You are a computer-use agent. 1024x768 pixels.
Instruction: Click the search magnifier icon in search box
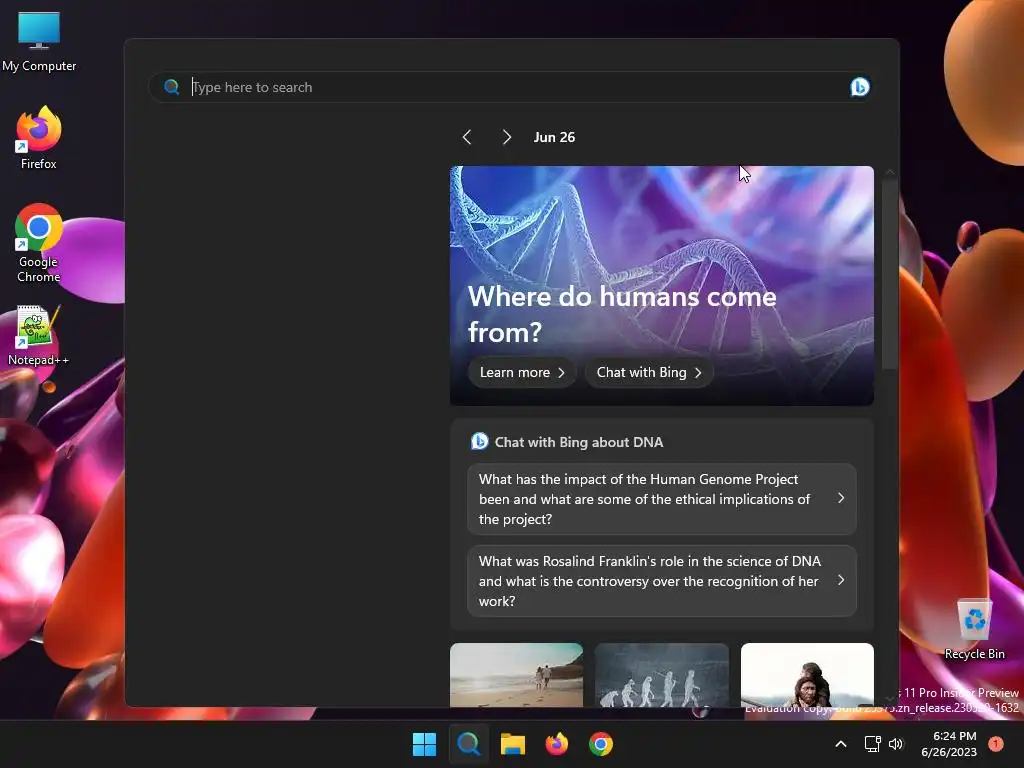click(x=171, y=87)
